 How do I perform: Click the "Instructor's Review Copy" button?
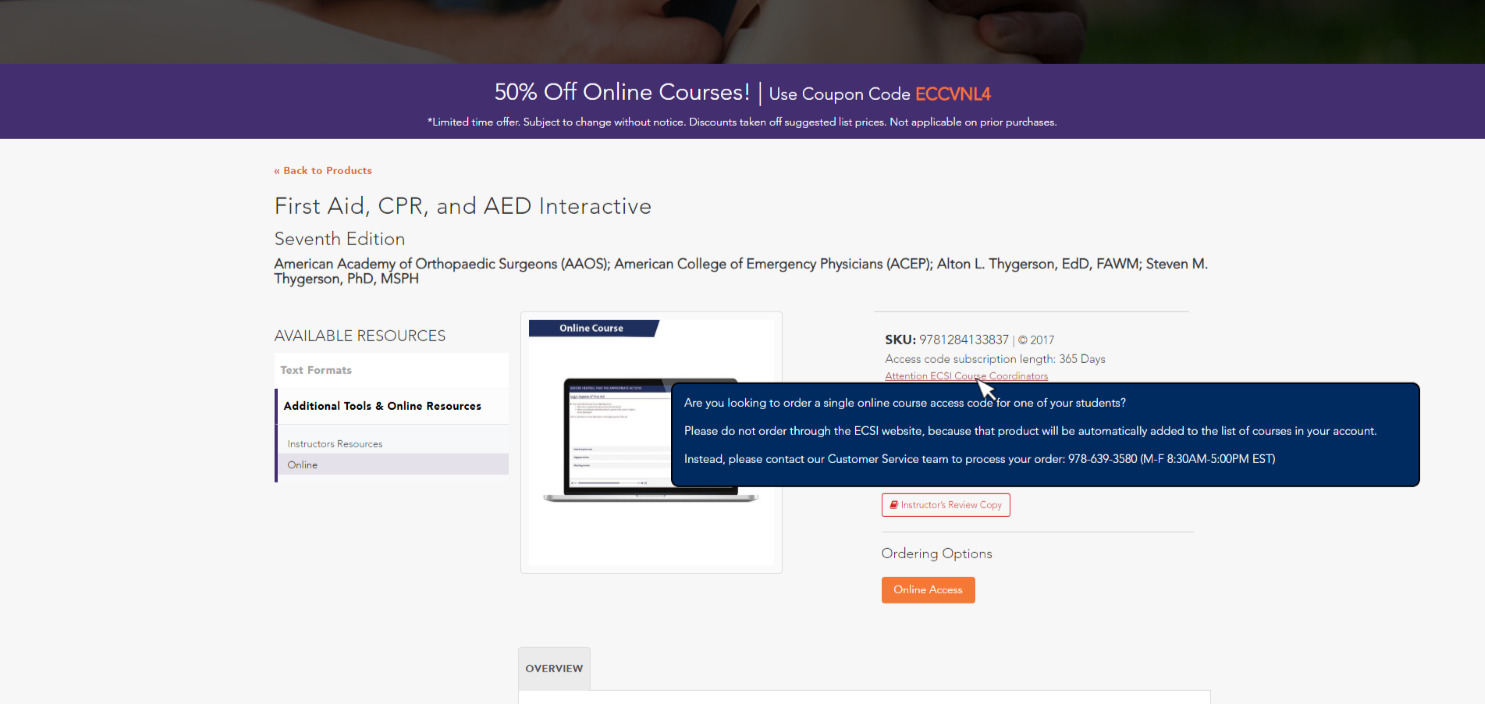coord(946,505)
